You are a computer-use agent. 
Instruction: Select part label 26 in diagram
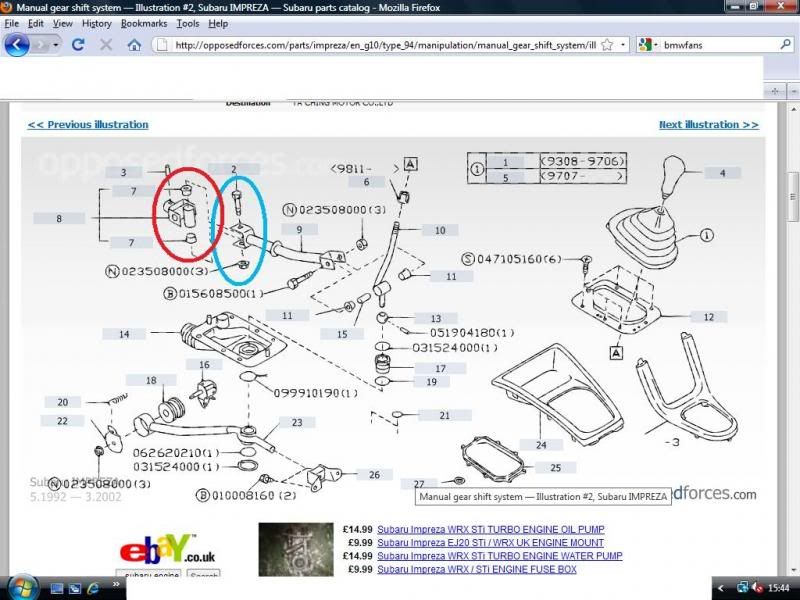click(374, 474)
